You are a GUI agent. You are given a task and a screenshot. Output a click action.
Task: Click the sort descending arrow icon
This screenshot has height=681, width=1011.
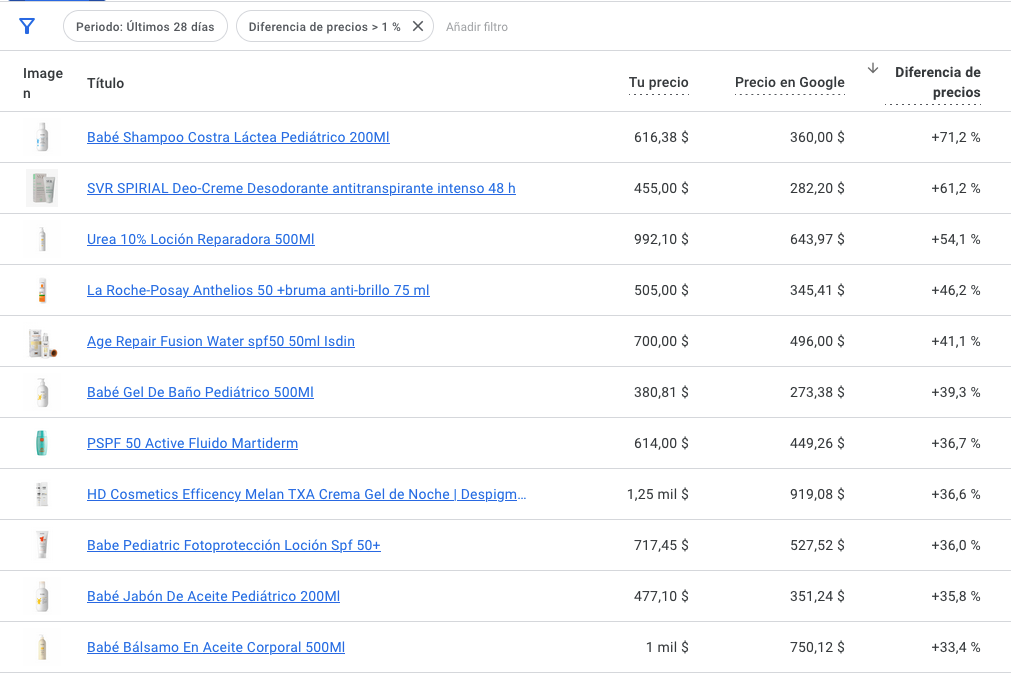[872, 68]
